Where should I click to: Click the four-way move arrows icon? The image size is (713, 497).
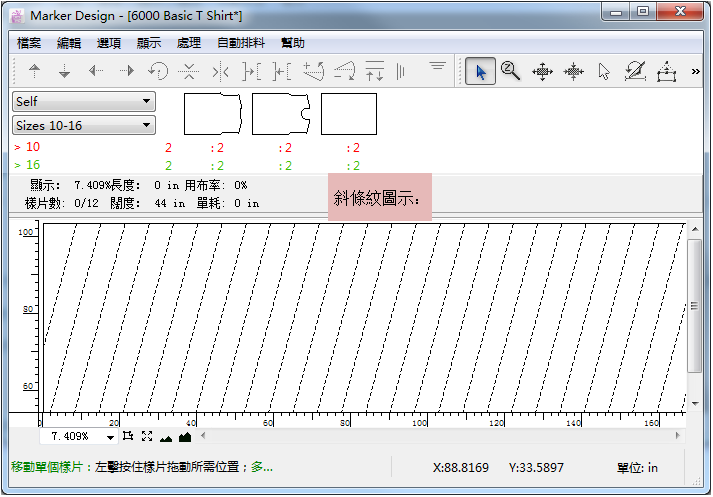[x=542, y=72]
